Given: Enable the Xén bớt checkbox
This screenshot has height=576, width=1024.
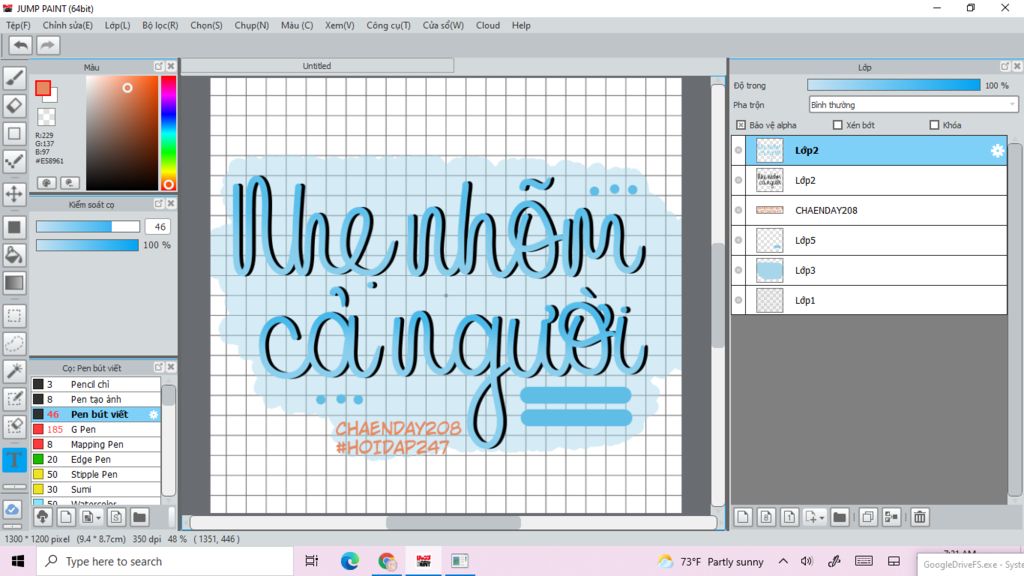Looking at the screenshot, I should pos(837,125).
